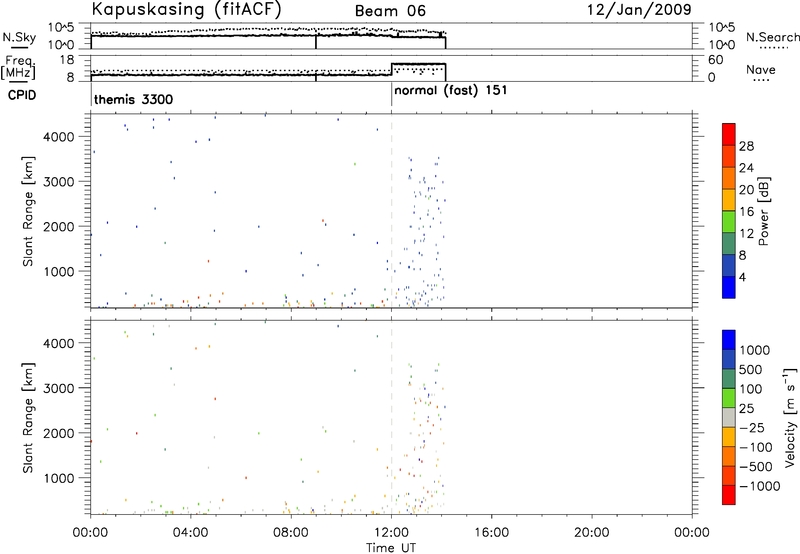Click the CPID row label
Viewport: 800px width, 554px height.
[22, 95]
